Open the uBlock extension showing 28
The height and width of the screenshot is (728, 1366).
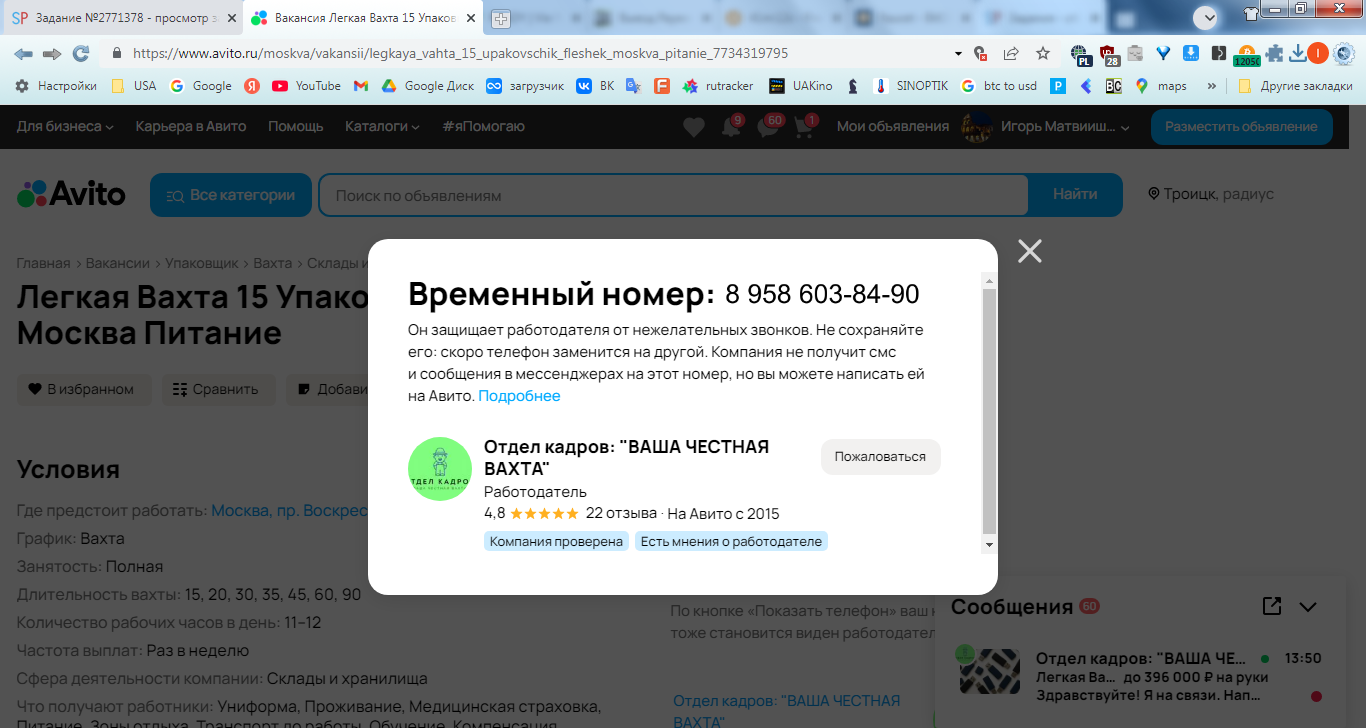(x=1109, y=54)
